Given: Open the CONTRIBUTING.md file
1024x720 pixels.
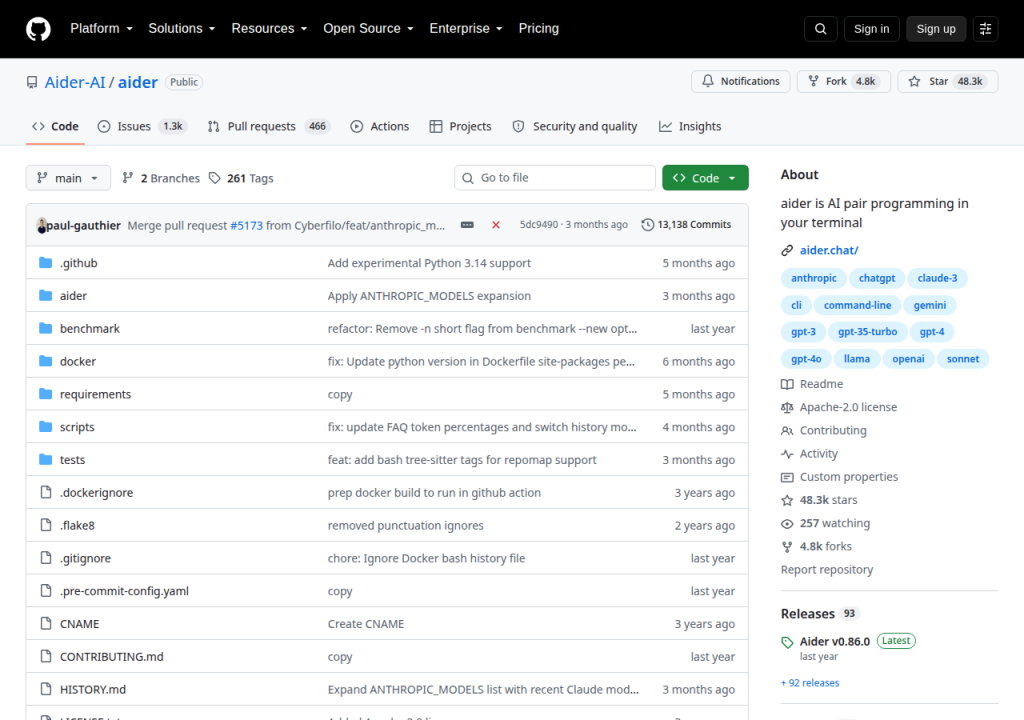Looking at the screenshot, I should 112,657.
